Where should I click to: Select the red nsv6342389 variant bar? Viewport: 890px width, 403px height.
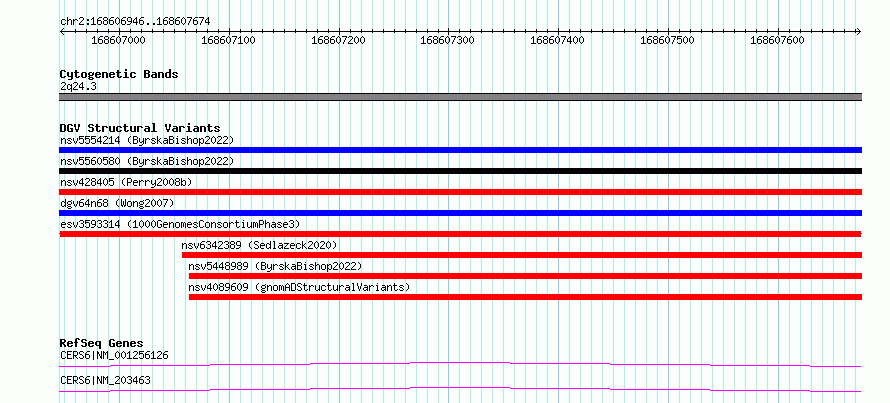click(522, 255)
